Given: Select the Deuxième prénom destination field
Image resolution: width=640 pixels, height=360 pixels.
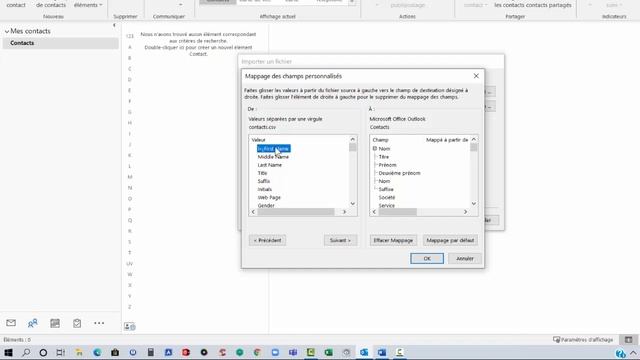Looking at the screenshot, I should tap(399, 173).
